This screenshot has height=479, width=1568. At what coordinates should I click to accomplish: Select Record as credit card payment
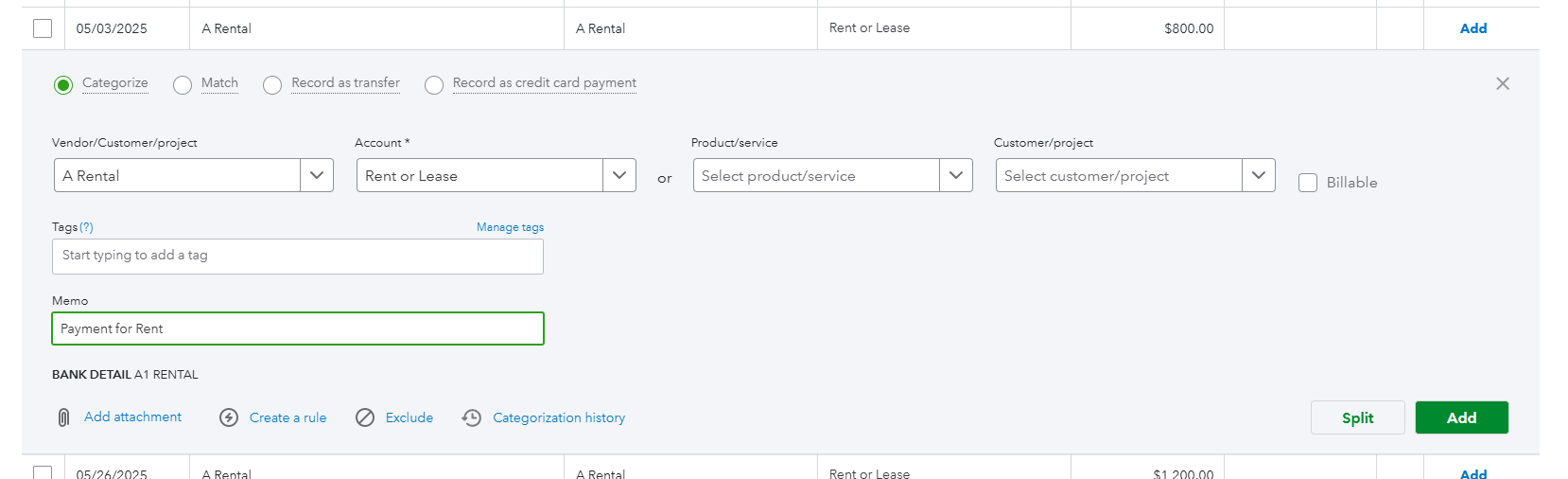coord(434,85)
